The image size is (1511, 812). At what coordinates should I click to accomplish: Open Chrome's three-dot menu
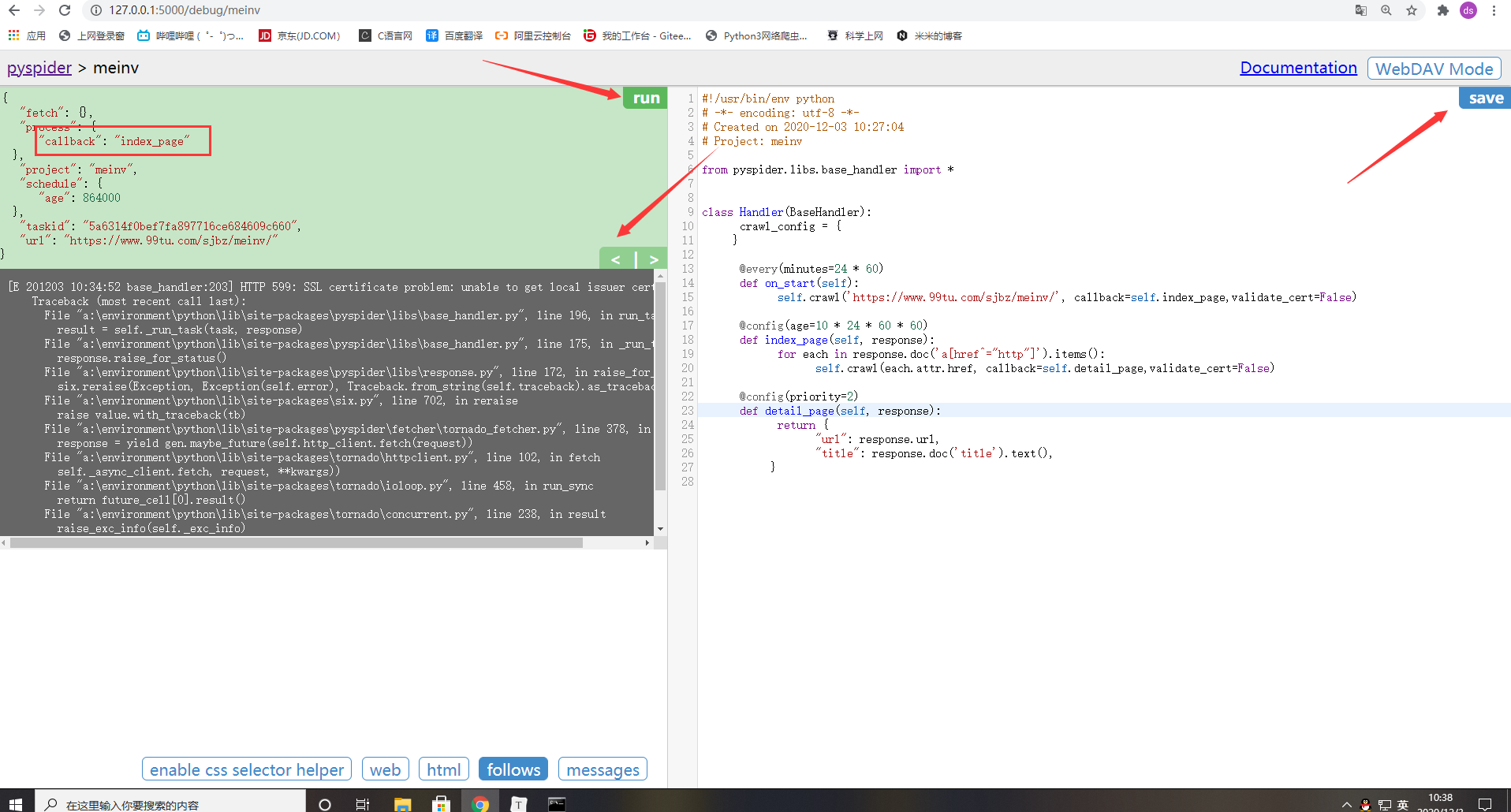1494,10
